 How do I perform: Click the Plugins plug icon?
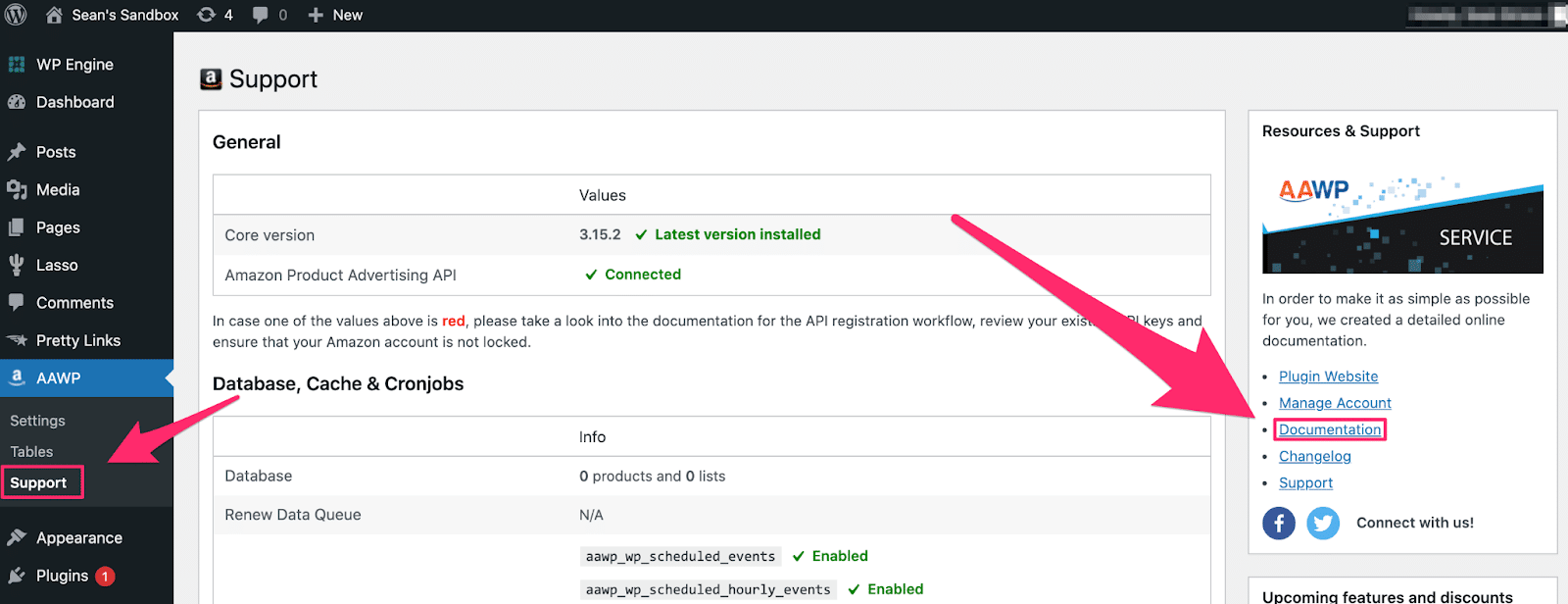17,576
